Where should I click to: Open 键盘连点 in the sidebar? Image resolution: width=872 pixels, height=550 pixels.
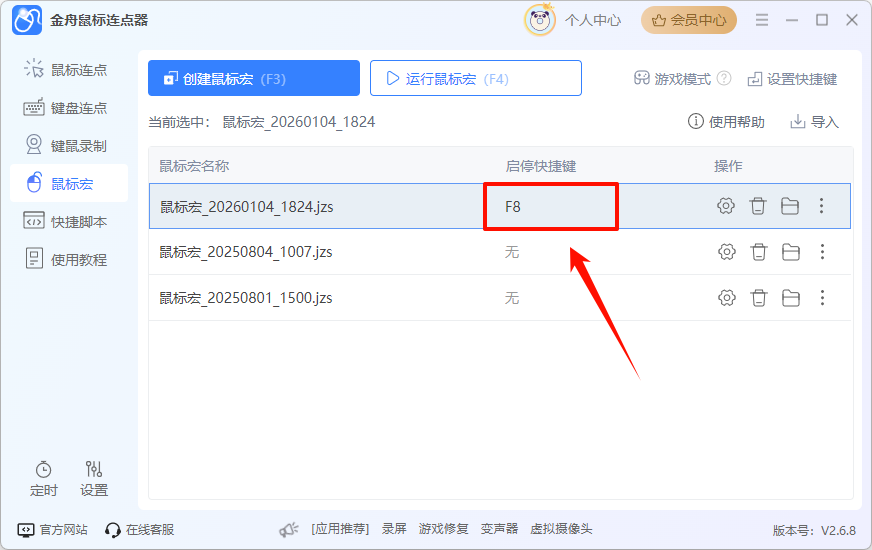67,108
